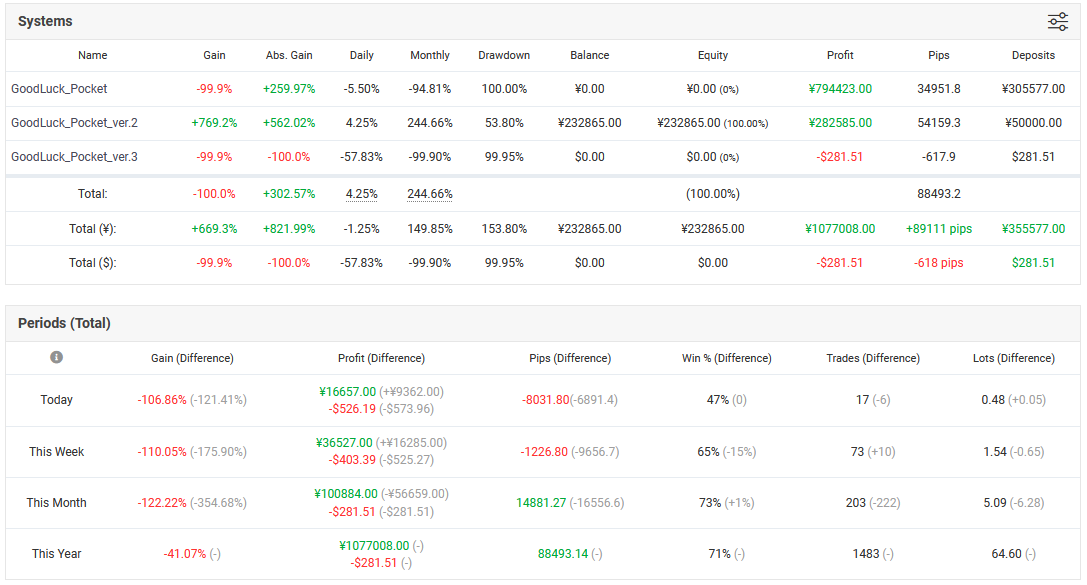The image size is (1087, 585).
Task: Click the underlined Total Monthly 244.66% value
Action: click(430, 194)
